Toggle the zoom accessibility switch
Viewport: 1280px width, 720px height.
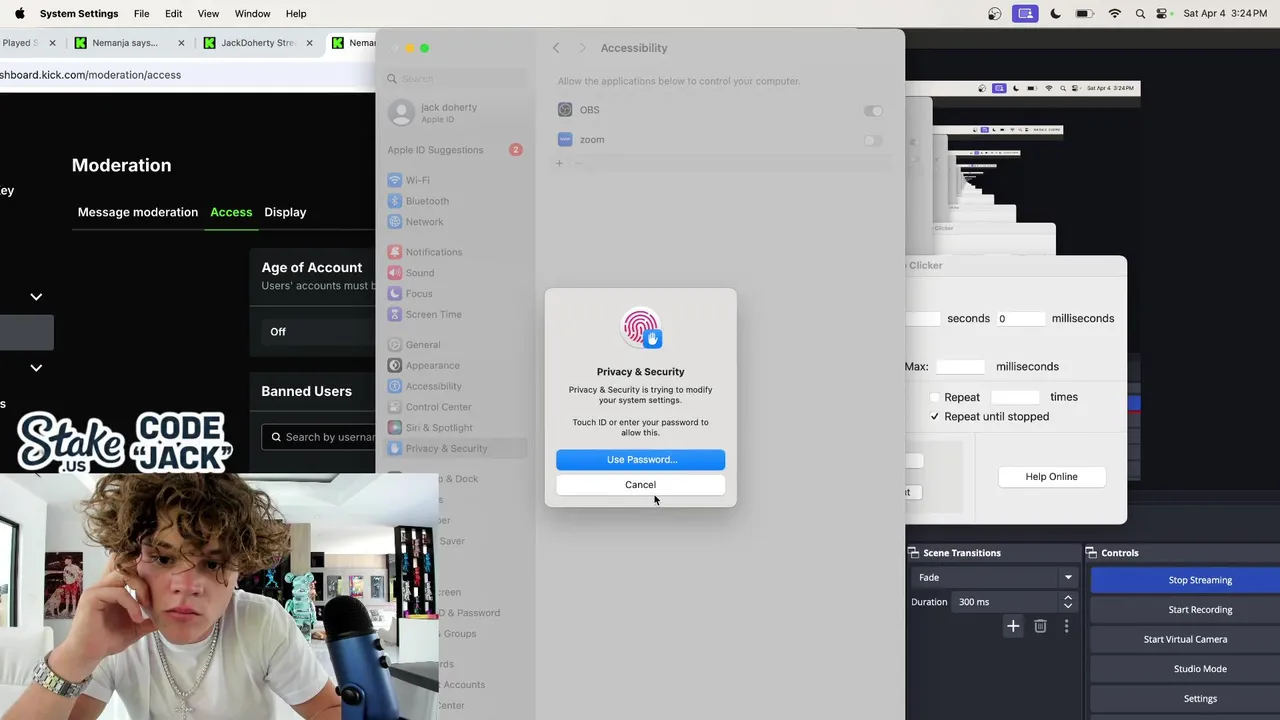point(873,140)
